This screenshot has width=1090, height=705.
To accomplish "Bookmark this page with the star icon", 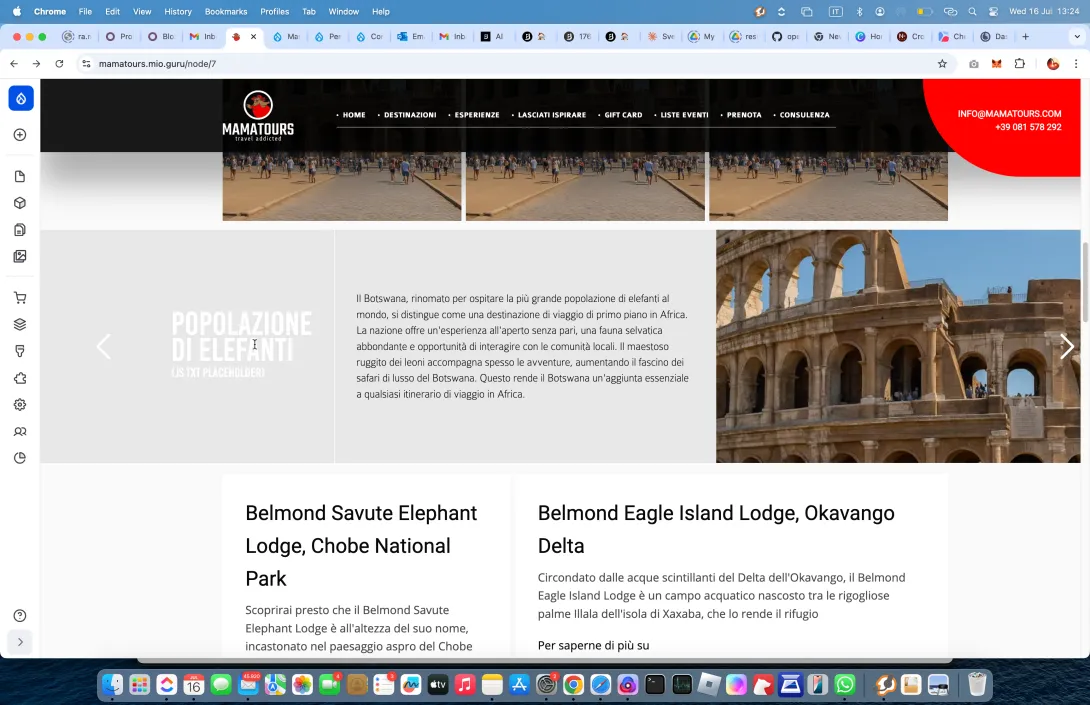I will click(942, 64).
